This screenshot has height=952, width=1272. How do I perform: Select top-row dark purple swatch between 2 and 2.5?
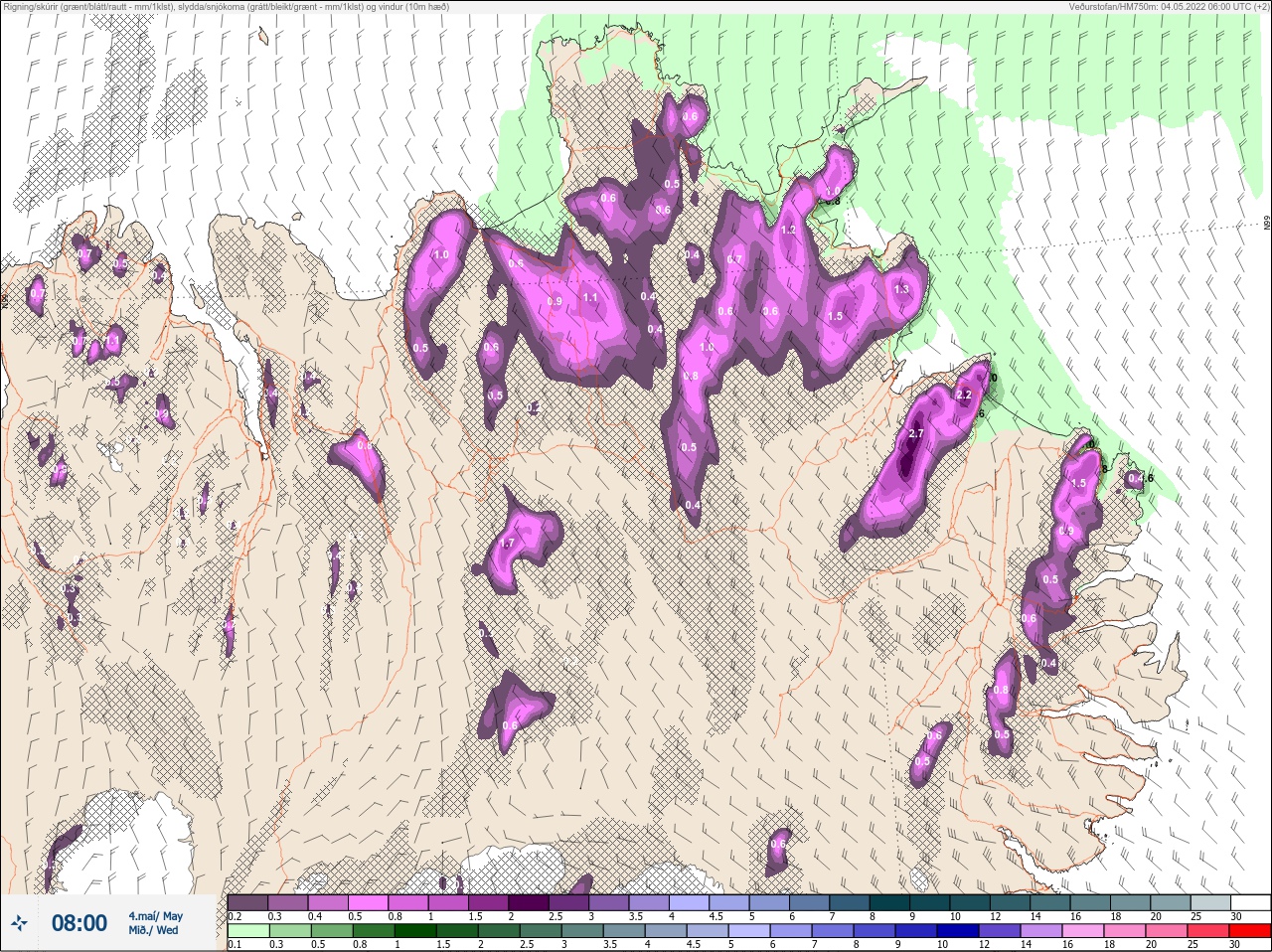coord(529,903)
